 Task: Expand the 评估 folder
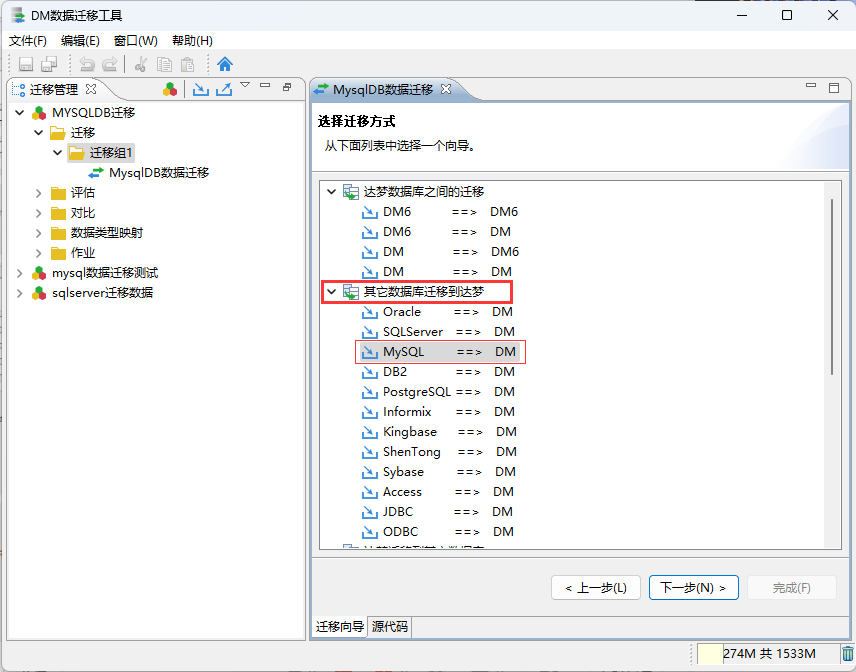[x=39, y=193]
